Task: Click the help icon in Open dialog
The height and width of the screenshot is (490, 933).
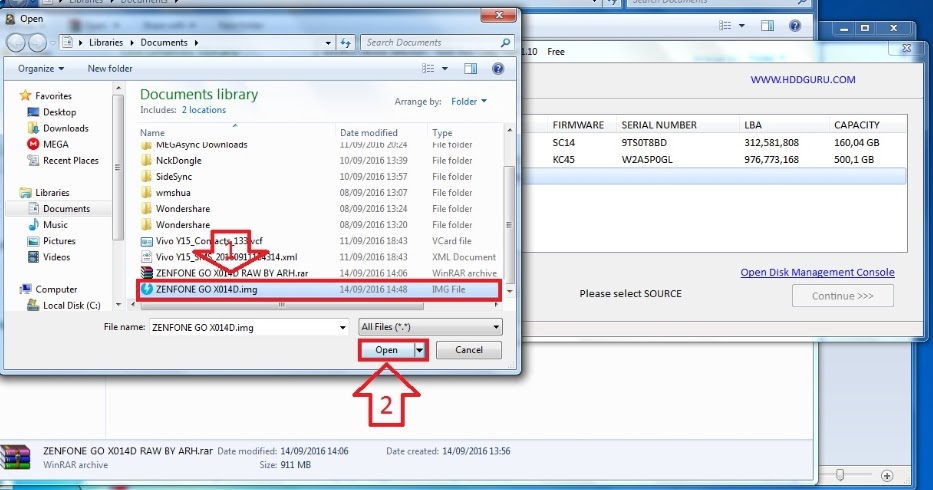Action: click(498, 68)
